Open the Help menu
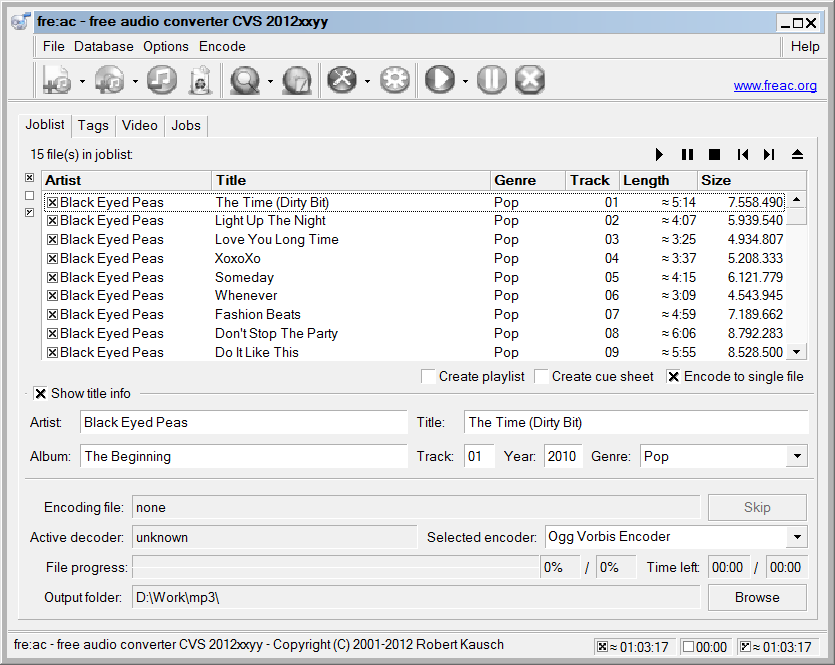 coord(805,46)
